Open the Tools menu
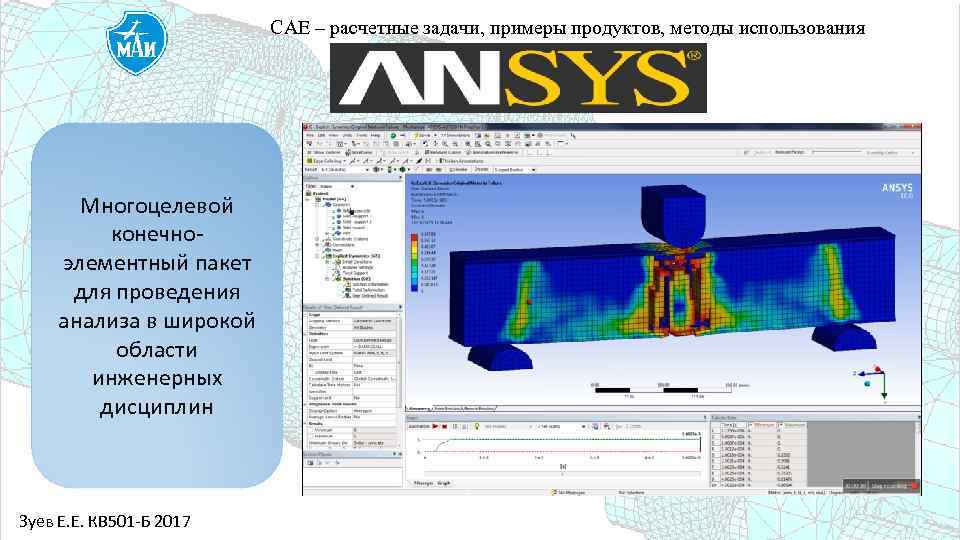Screen dimensions: 960x540 (362, 135)
